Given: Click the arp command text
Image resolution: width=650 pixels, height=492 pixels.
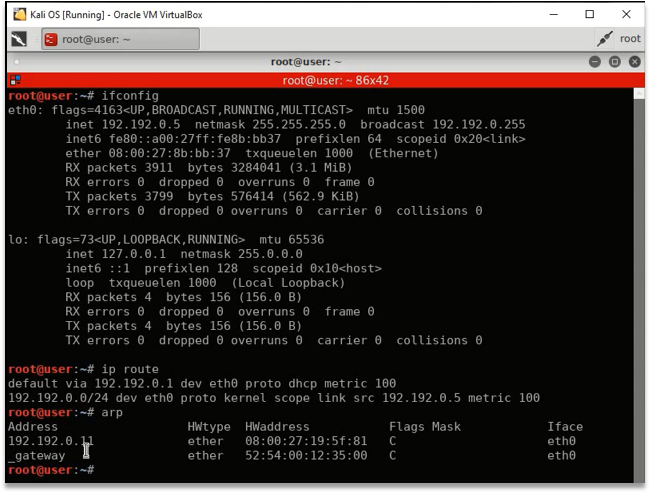Looking at the screenshot, I should point(112,413).
